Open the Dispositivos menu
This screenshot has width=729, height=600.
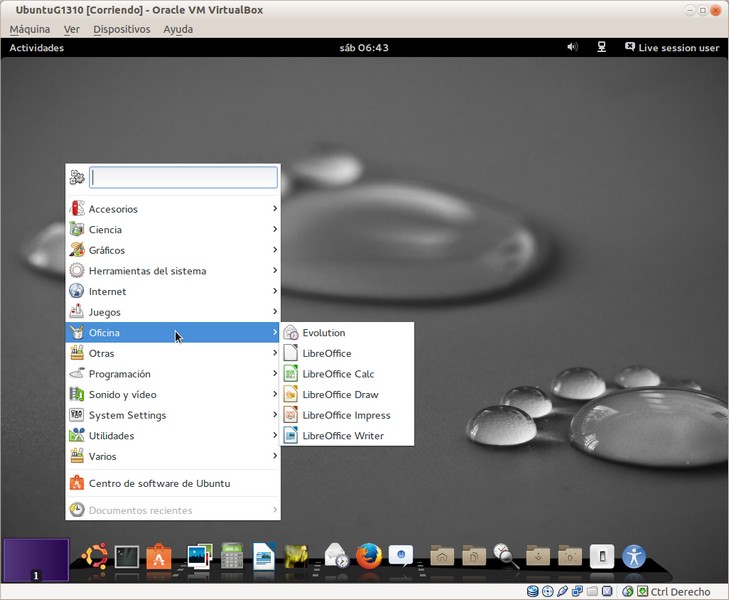click(122, 29)
